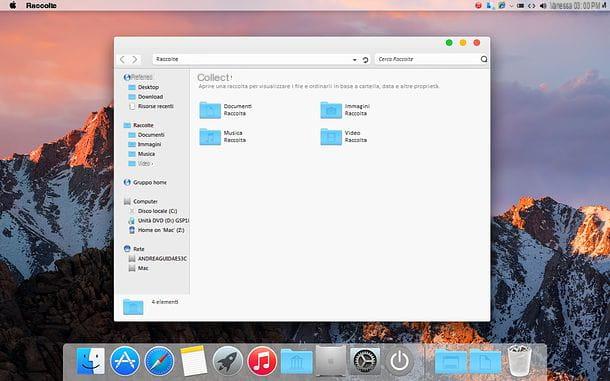
Task: Open iTunes music icon in dock
Action: coord(262,361)
